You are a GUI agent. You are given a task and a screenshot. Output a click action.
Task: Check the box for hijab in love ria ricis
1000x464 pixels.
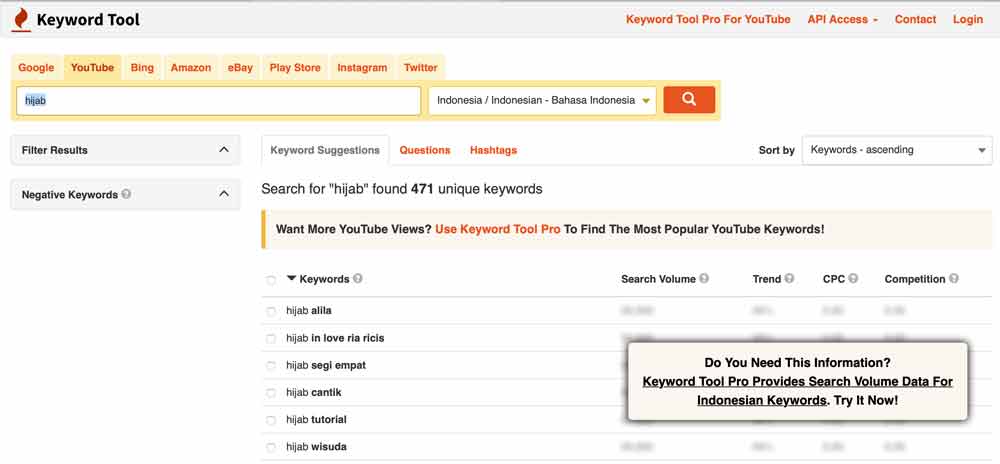click(271, 338)
